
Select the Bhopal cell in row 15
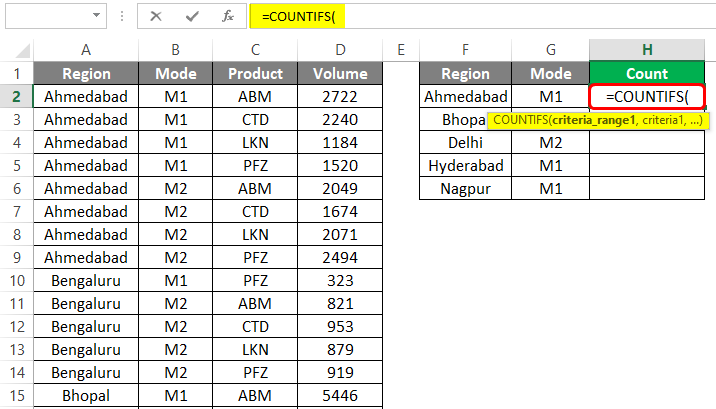click(86, 395)
